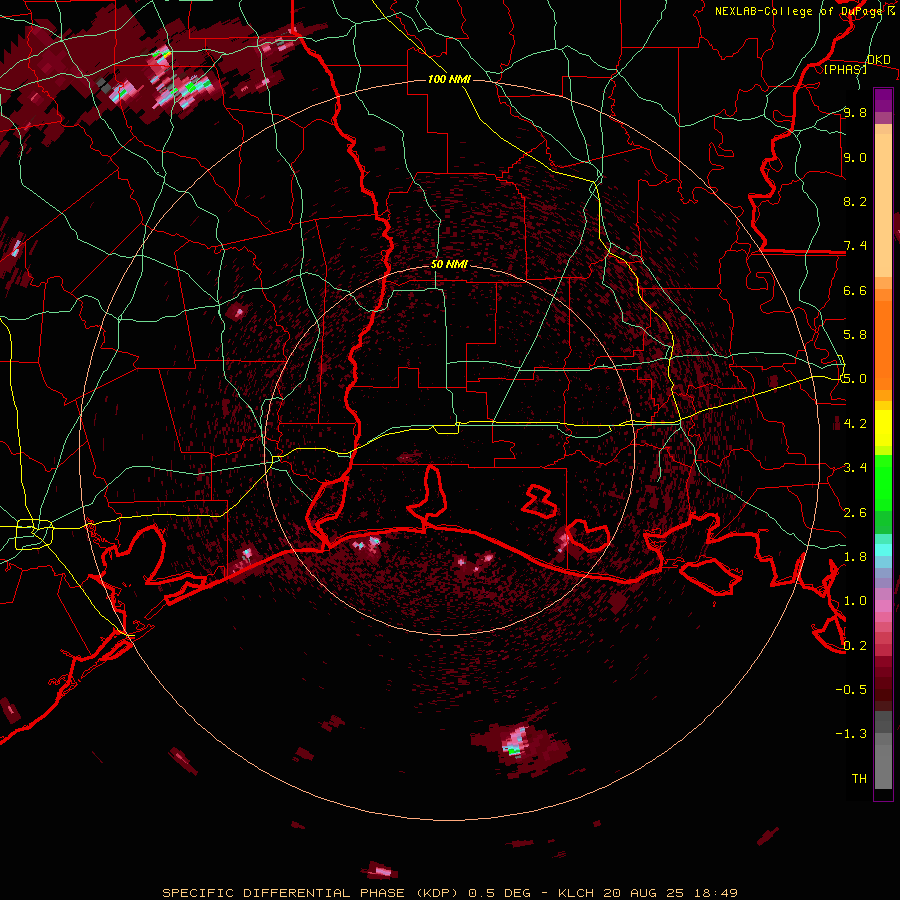The width and height of the screenshot is (900, 900).
Task: Pick the bright green segment of the color bar
Action: [x=883, y=482]
